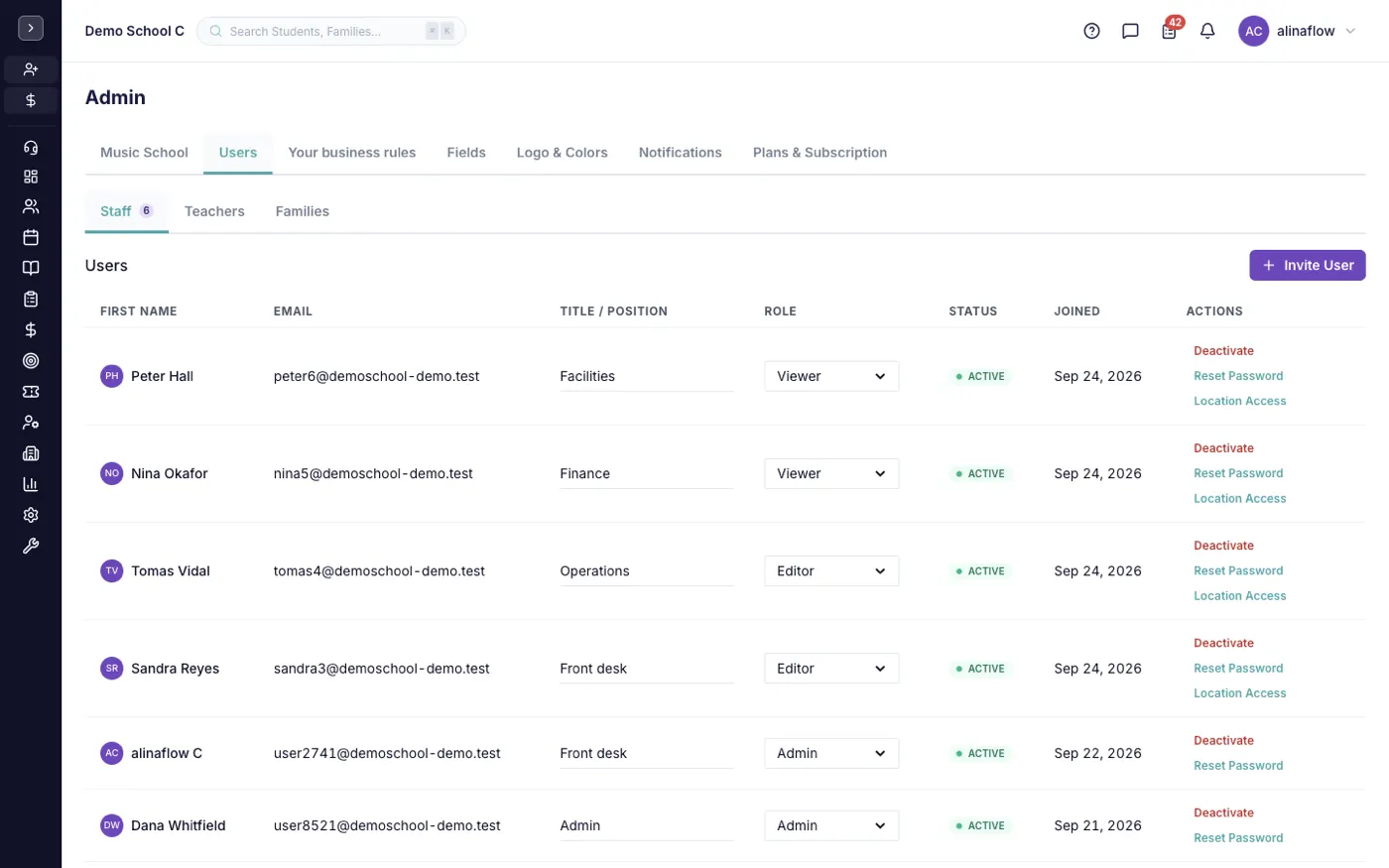Open role dropdown for Peter Hall
Screen dimensions: 1389x868
pos(831,376)
